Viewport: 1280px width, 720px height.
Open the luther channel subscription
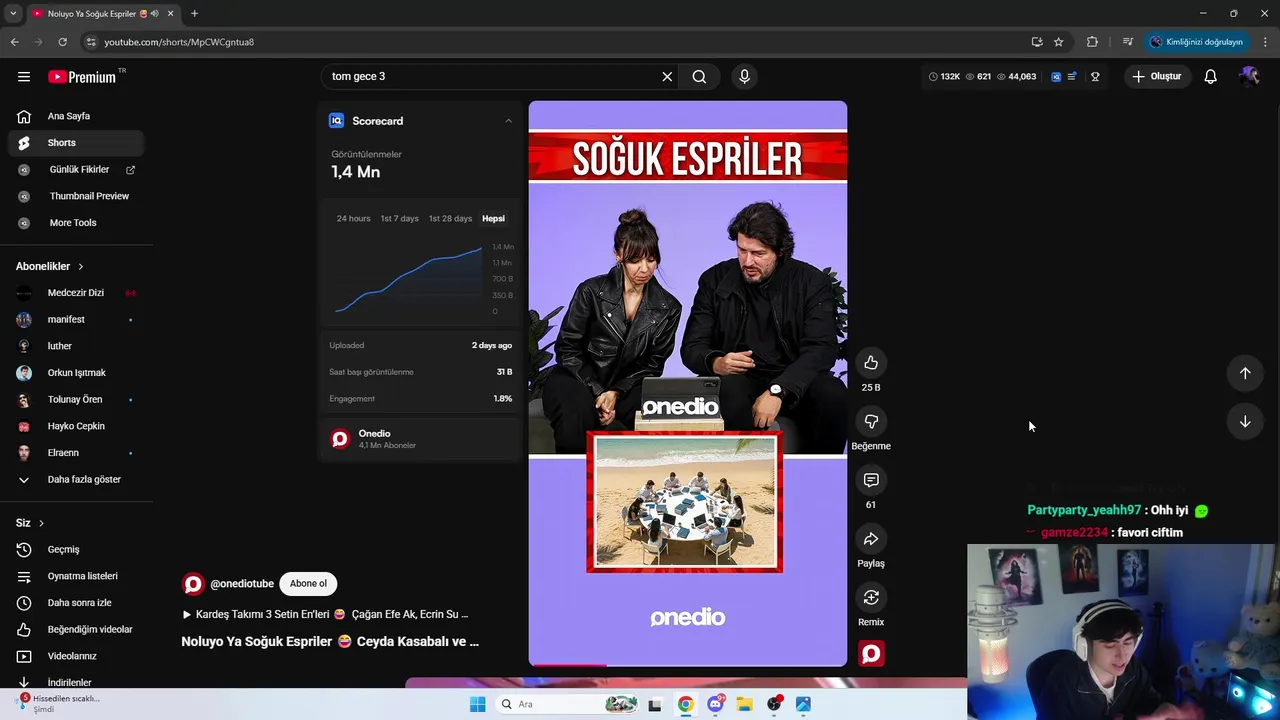(76, 346)
